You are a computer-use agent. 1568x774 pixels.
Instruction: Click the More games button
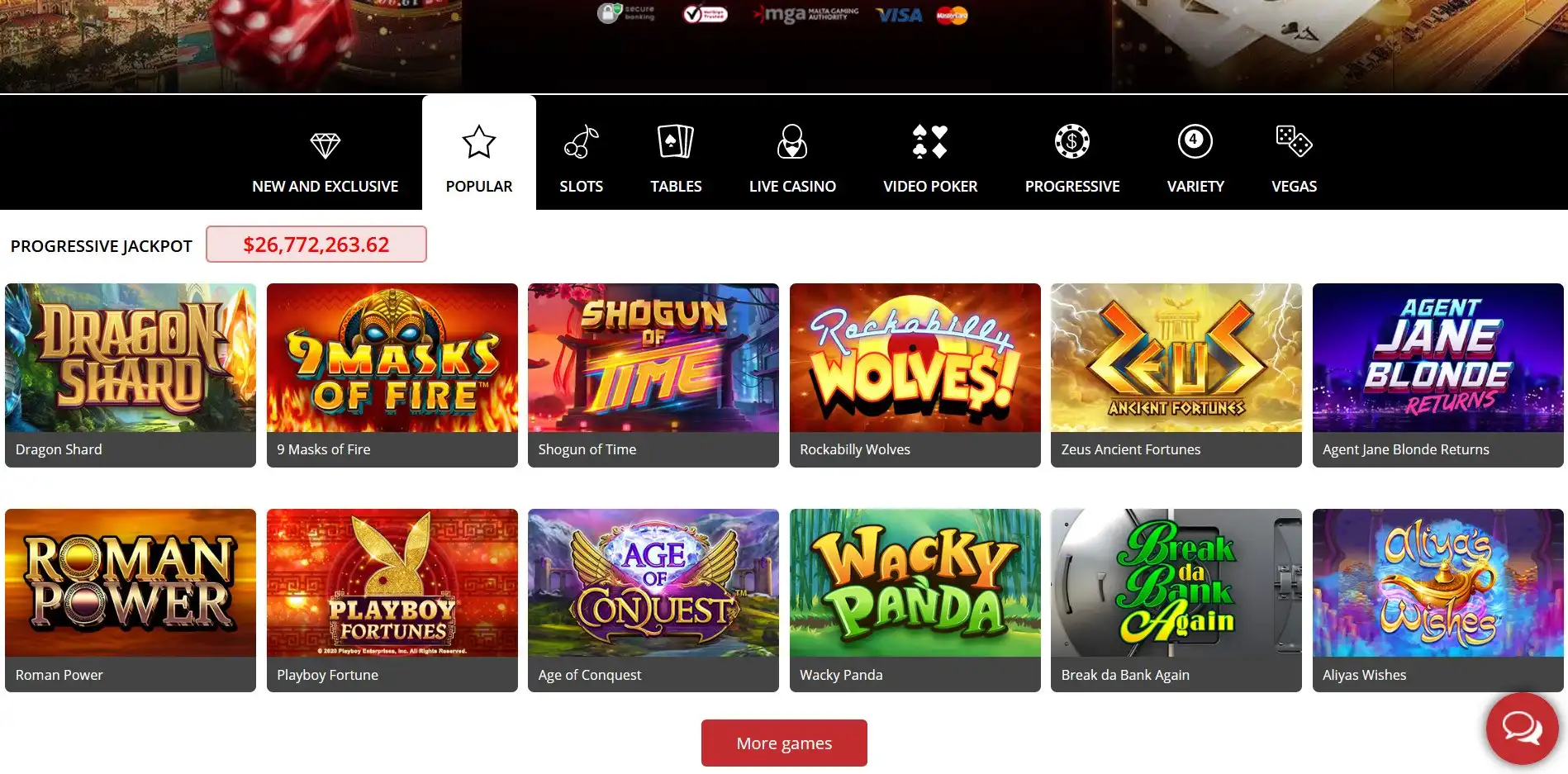pos(784,743)
